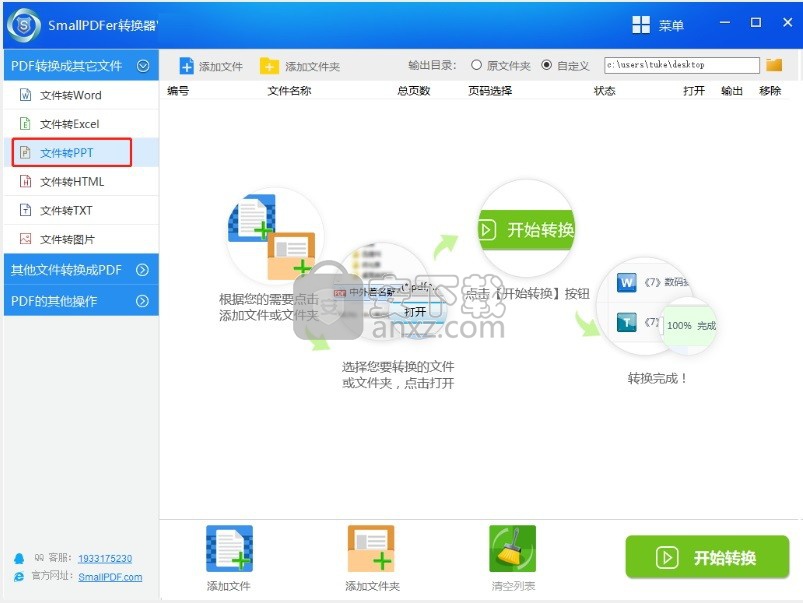Select 文件转图片 in sidebar
The width and height of the screenshot is (803, 603).
81,239
